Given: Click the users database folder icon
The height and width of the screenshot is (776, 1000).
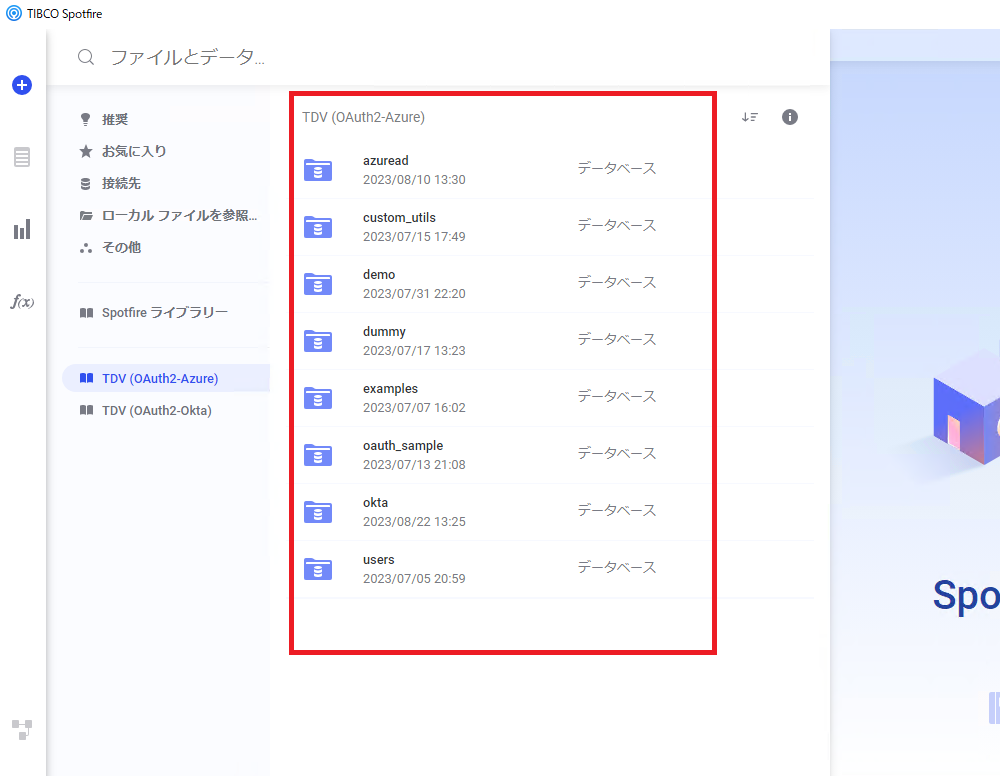Looking at the screenshot, I should click(x=318, y=569).
